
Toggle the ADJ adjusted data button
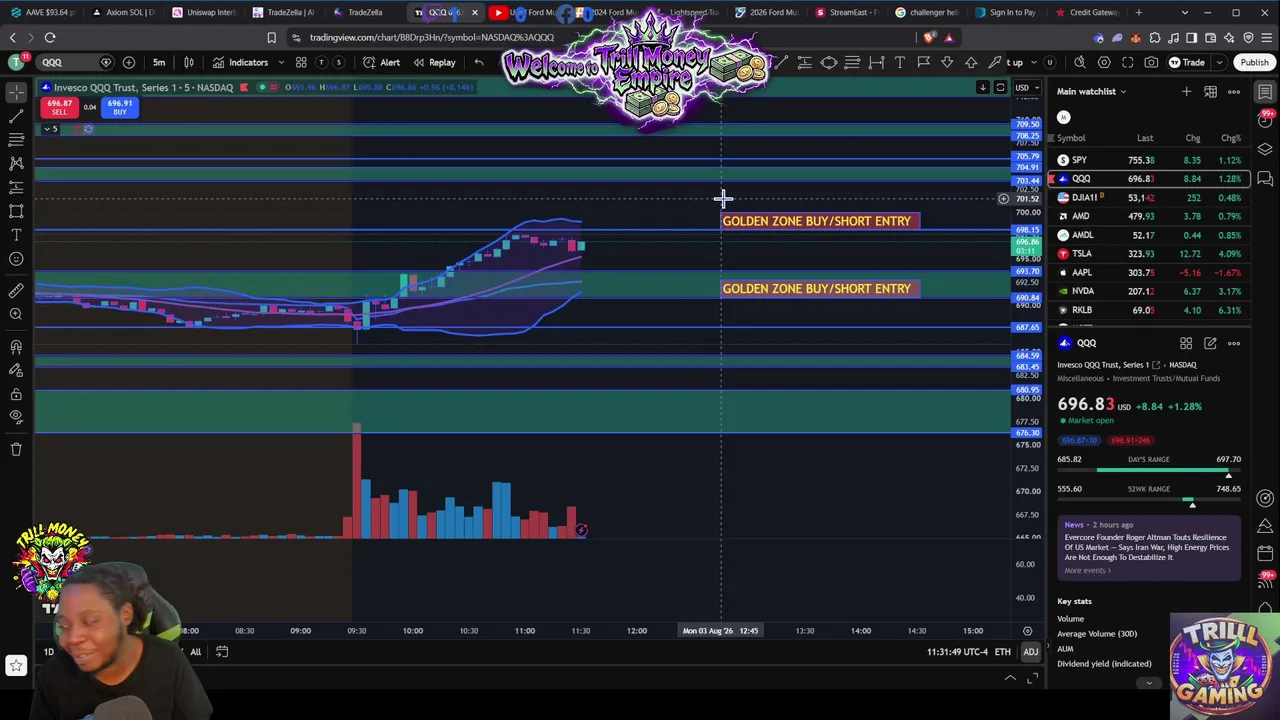(1030, 652)
